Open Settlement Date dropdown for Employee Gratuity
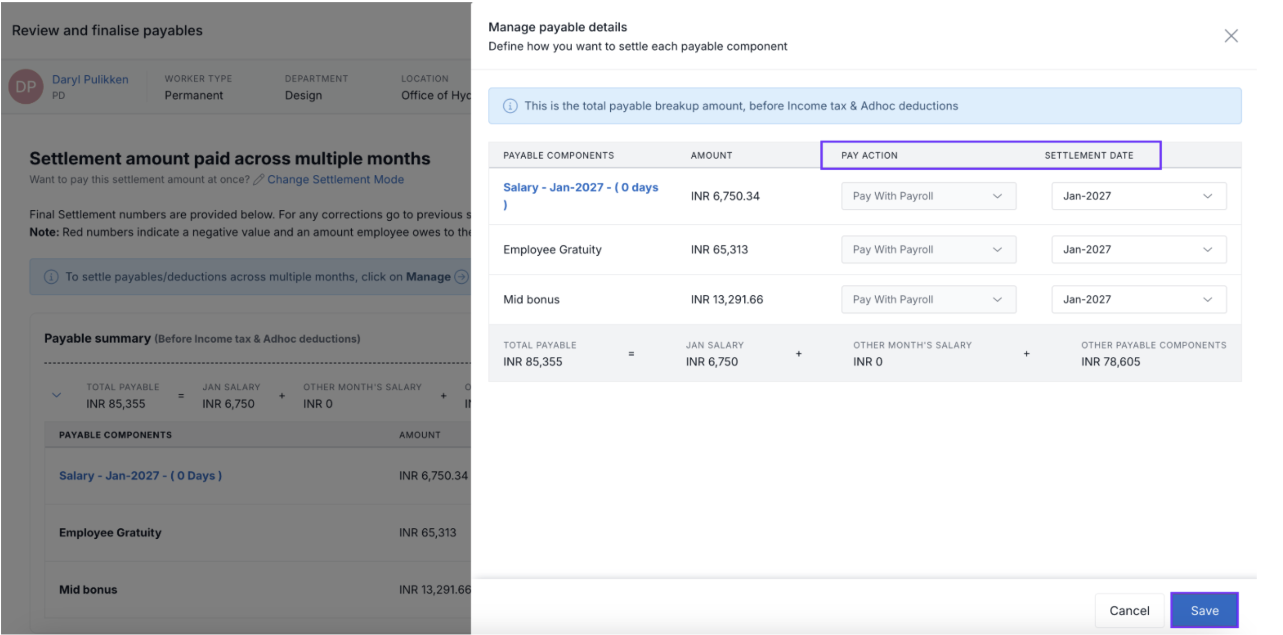 pos(1138,250)
